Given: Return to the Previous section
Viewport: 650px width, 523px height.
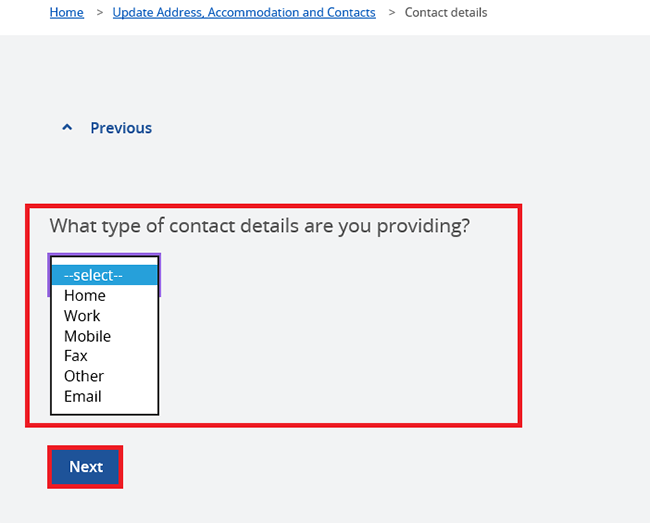Looking at the screenshot, I should [x=121, y=128].
